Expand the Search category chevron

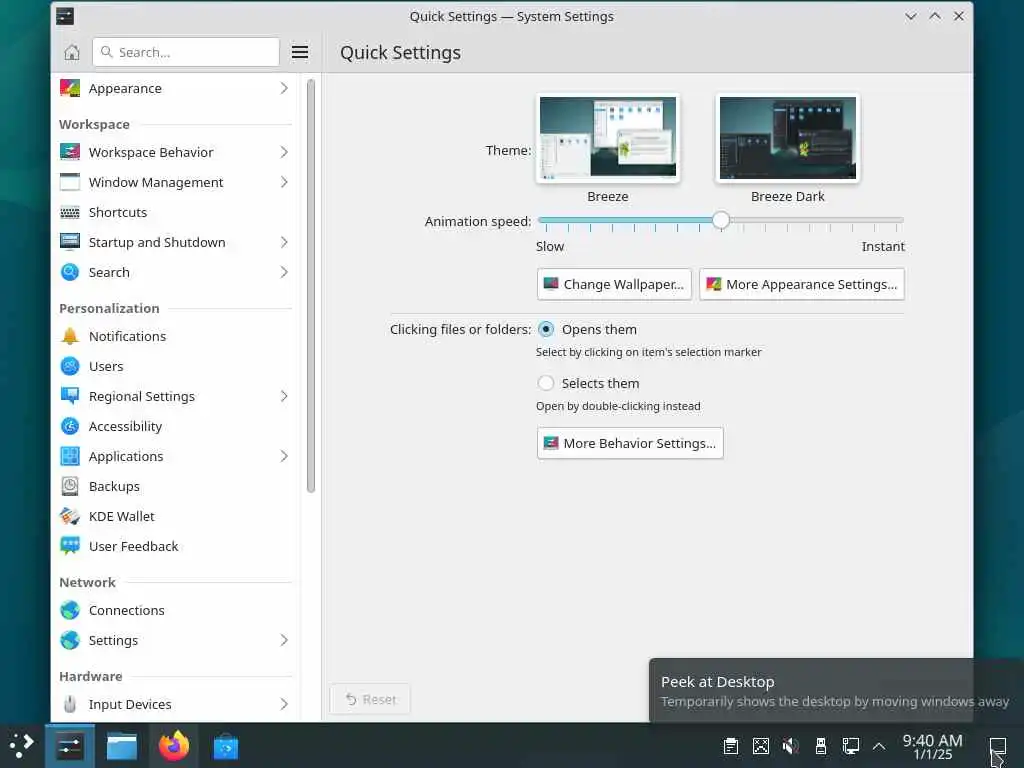(x=284, y=272)
